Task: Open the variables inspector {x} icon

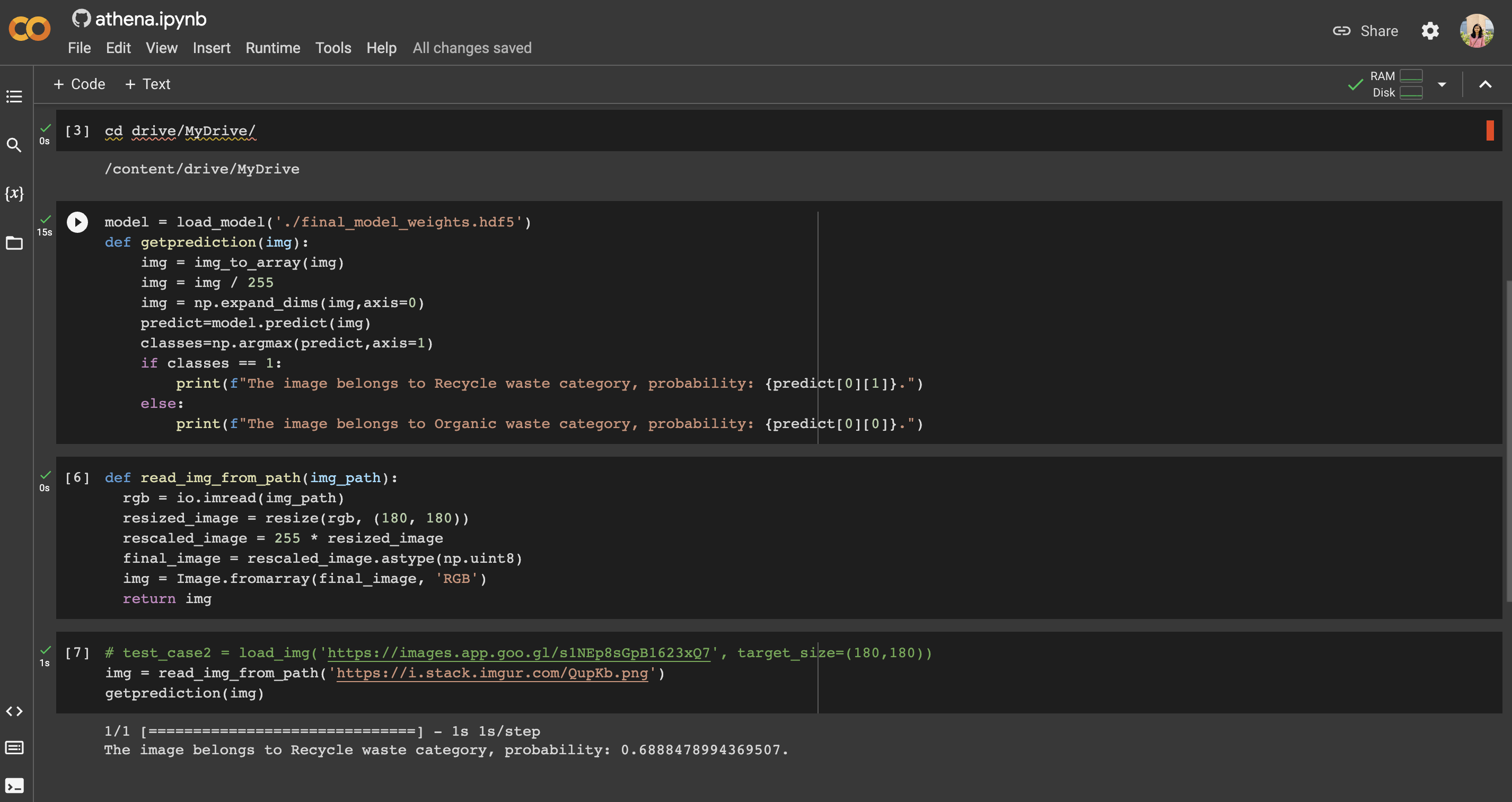Action: click(14, 193)
